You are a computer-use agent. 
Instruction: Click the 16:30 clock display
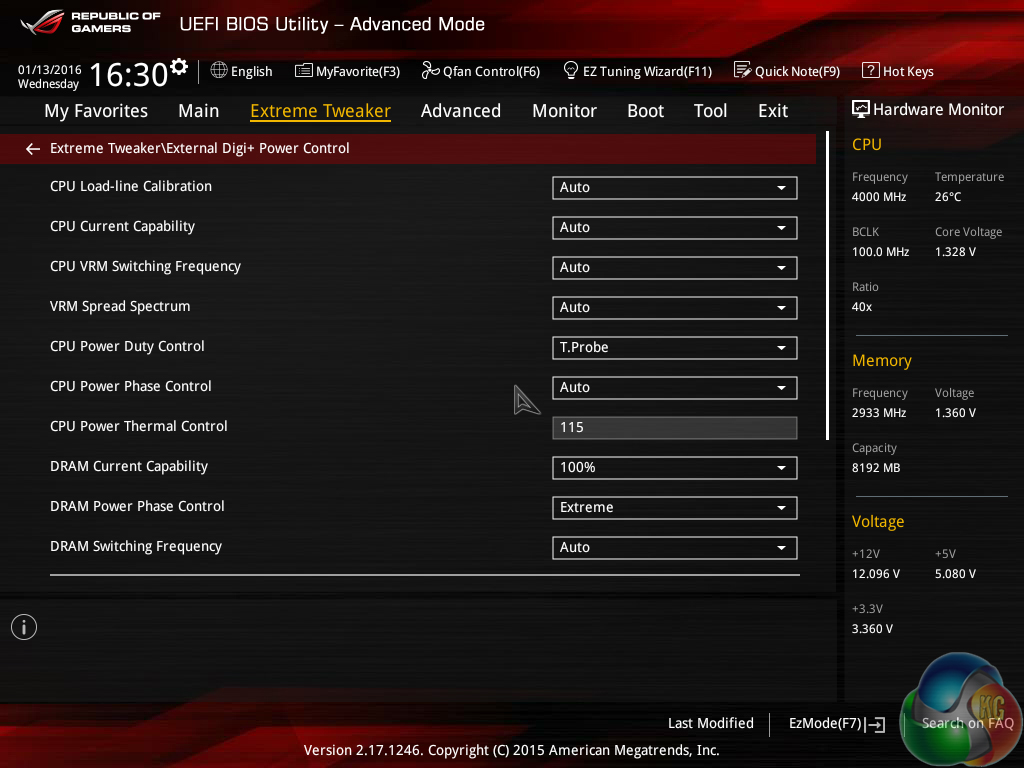(x=129, y=75)
